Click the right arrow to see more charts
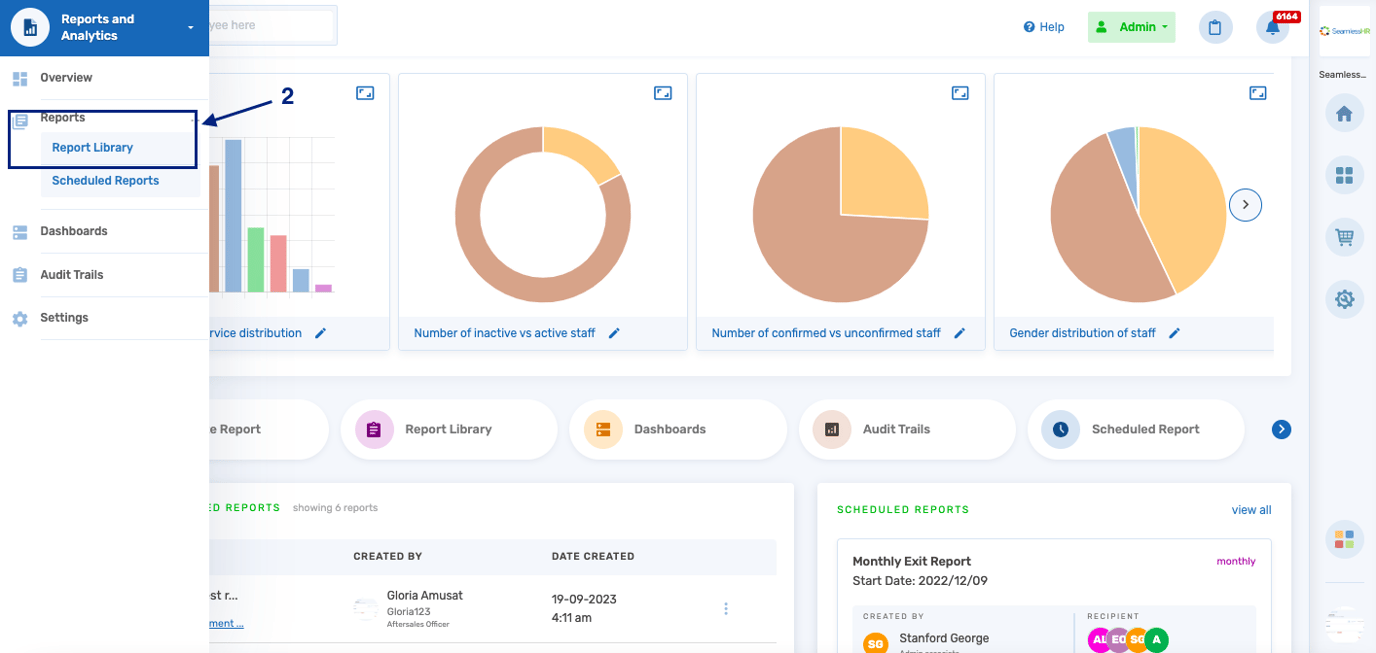 (x=1245, y=204)
